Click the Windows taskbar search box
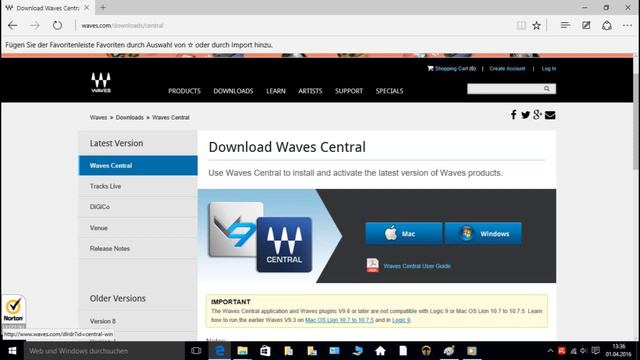The image size is (640, 360). click(x=104, y=351)
